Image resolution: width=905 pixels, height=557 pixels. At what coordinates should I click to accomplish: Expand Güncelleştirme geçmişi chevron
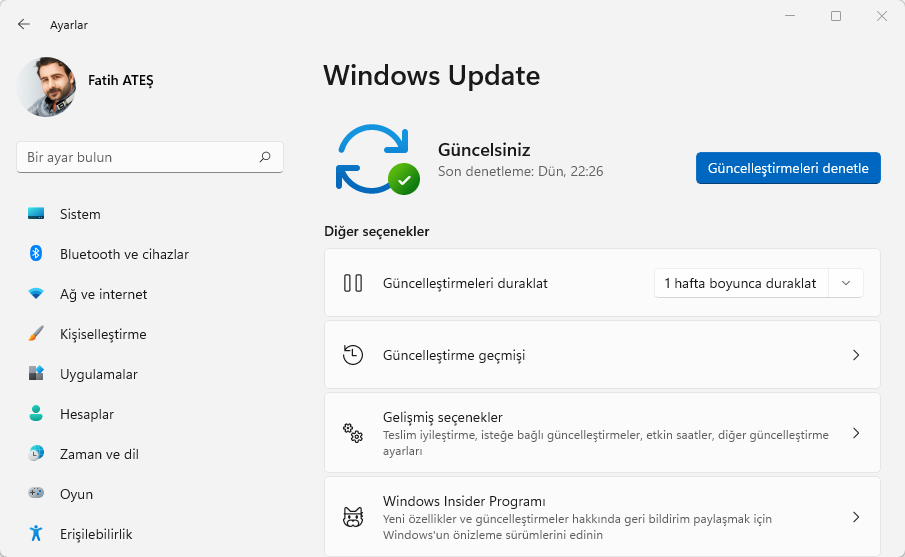[x=856, y=355]
